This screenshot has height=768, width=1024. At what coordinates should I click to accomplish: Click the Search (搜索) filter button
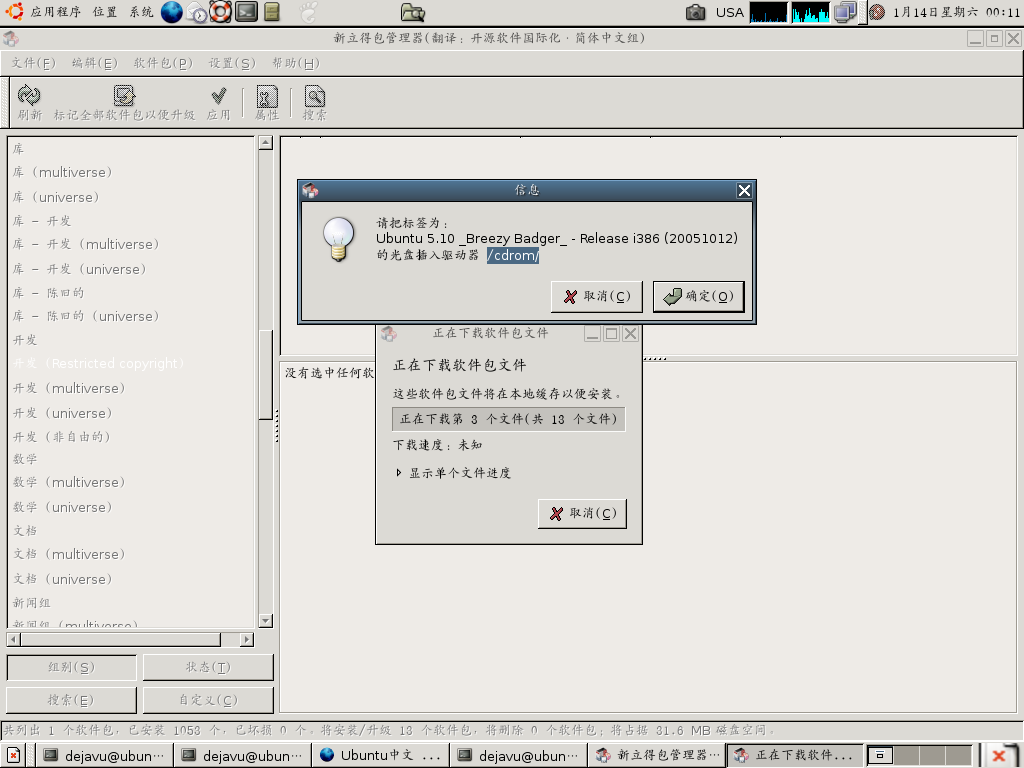pyautogui.click(x=72, y=700)
